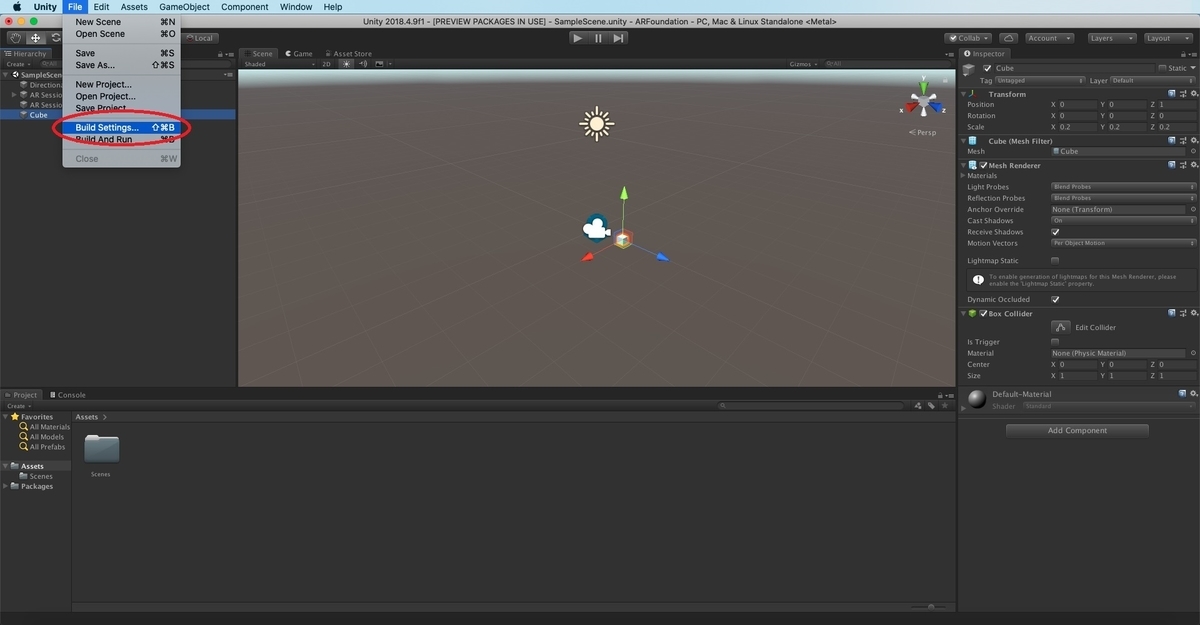The height and width of the screenshot is (625, 1200).
Task: Open Shaded draw mode dropdown
Action: (x=279, y=64)
